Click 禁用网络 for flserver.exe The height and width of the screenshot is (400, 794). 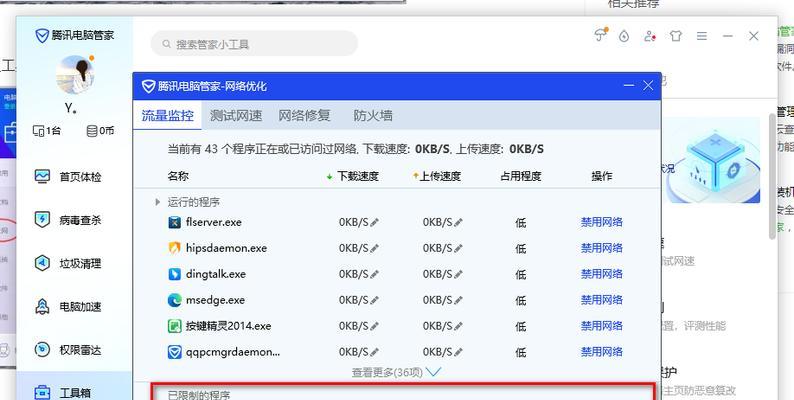(x=602, y=222)
